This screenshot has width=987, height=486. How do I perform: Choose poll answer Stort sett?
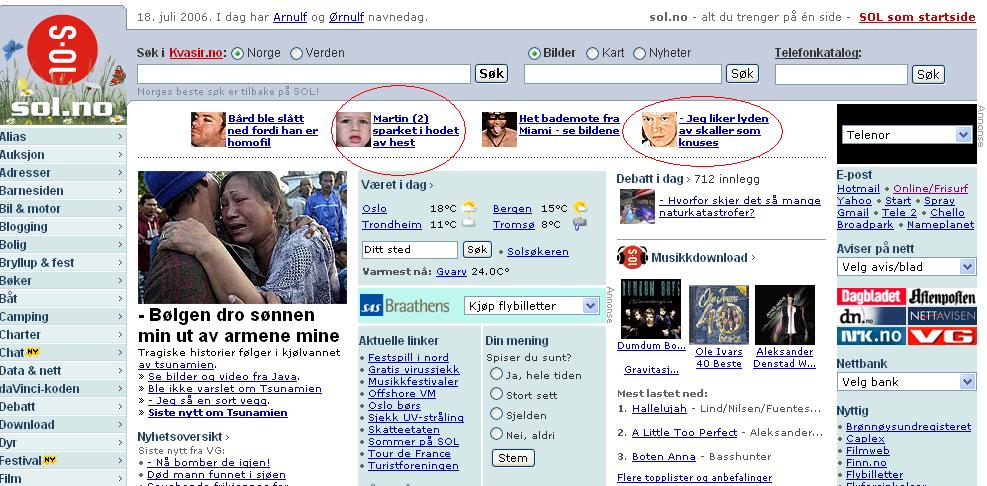pos(496,394)
